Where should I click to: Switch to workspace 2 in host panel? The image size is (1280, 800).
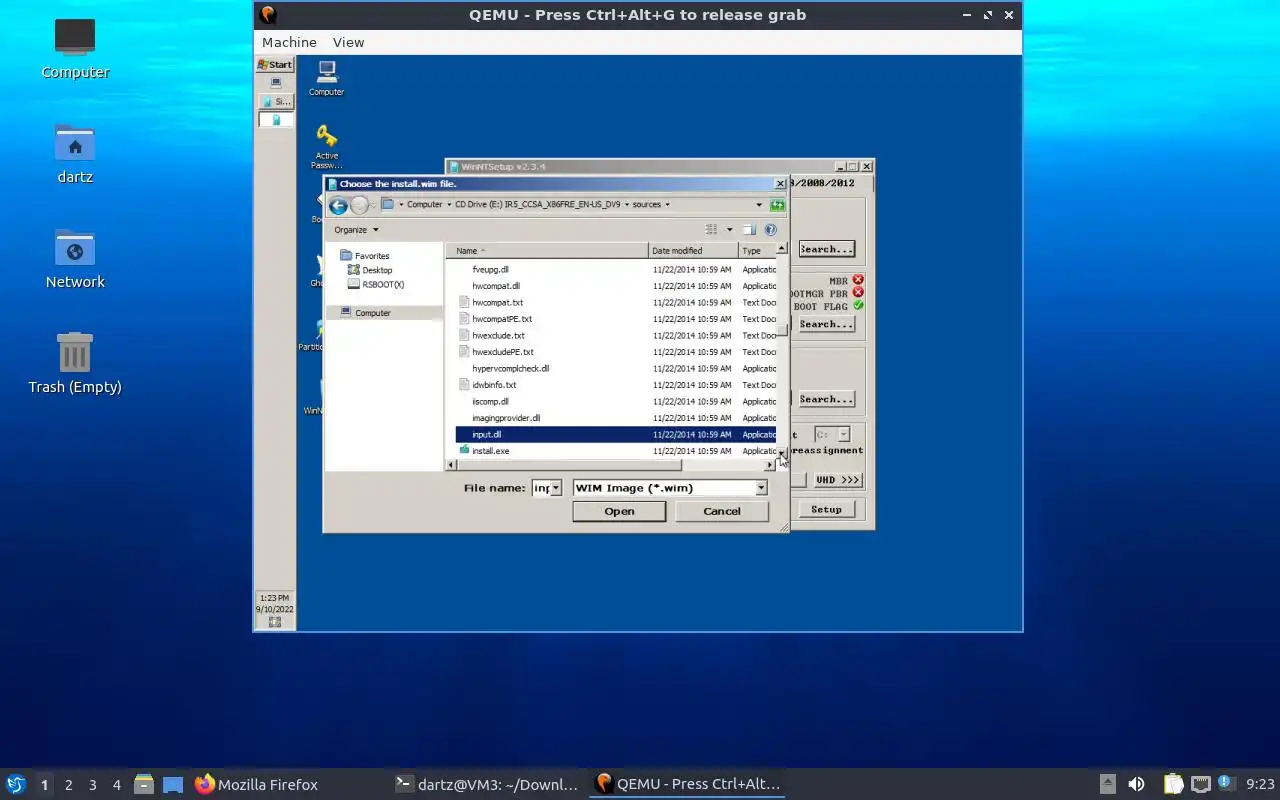coord(68,785)
